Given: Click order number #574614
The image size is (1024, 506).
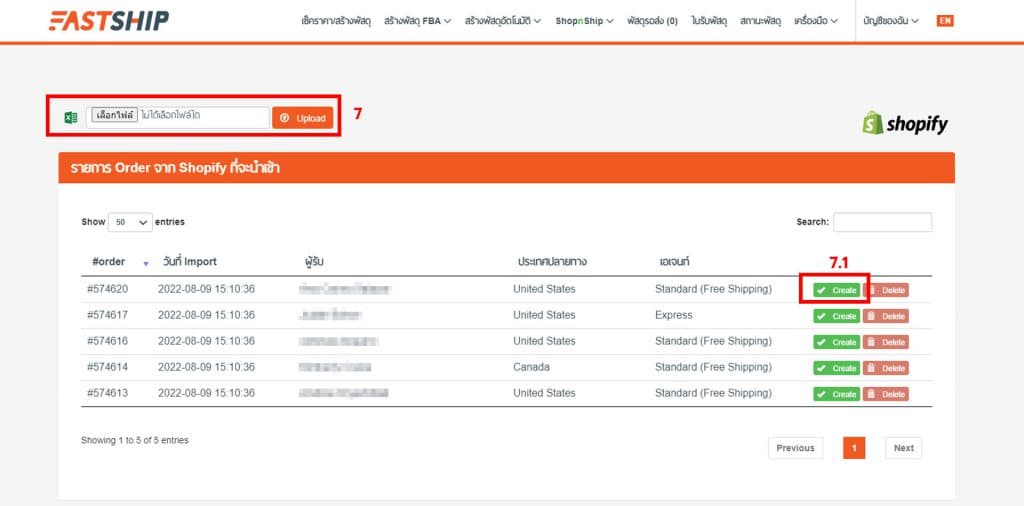Looking at the screenshot, I should [108, 368].
